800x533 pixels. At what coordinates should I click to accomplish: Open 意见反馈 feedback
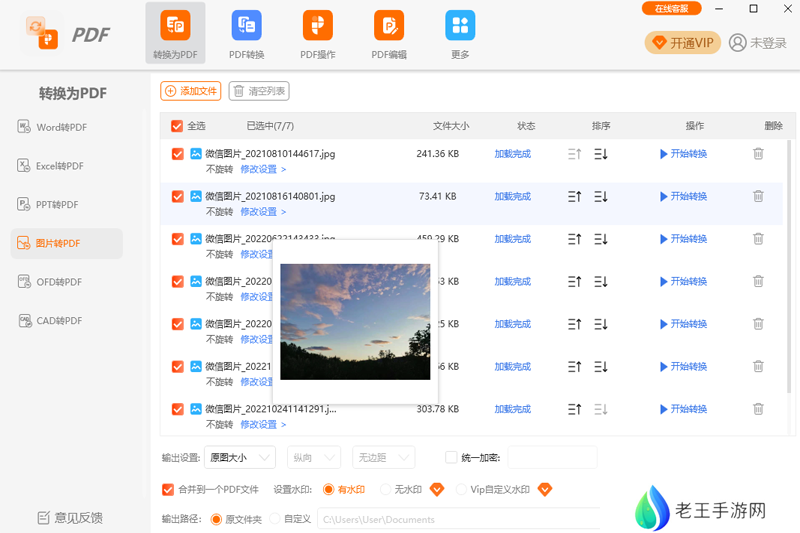click(x=70, y=518)
